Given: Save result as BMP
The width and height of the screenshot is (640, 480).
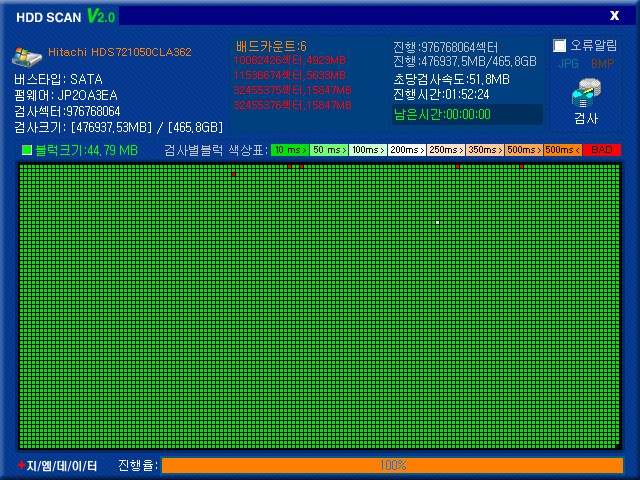Looking at the screenshot, I should (x=602, y=63).
